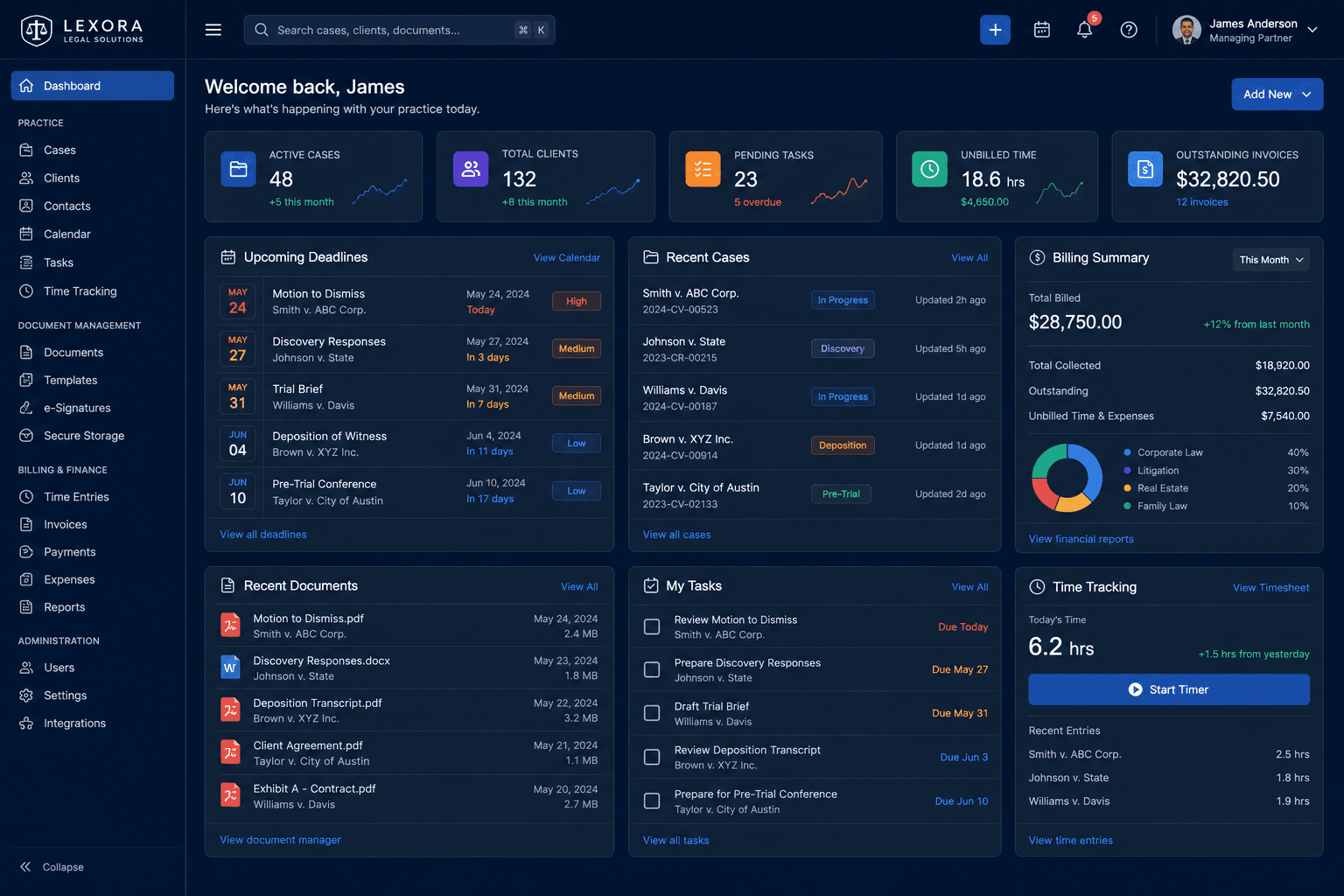The image size is (1344, 896).
Task: Check the Draft Trial Brief task
Action: tap(652, 713)
